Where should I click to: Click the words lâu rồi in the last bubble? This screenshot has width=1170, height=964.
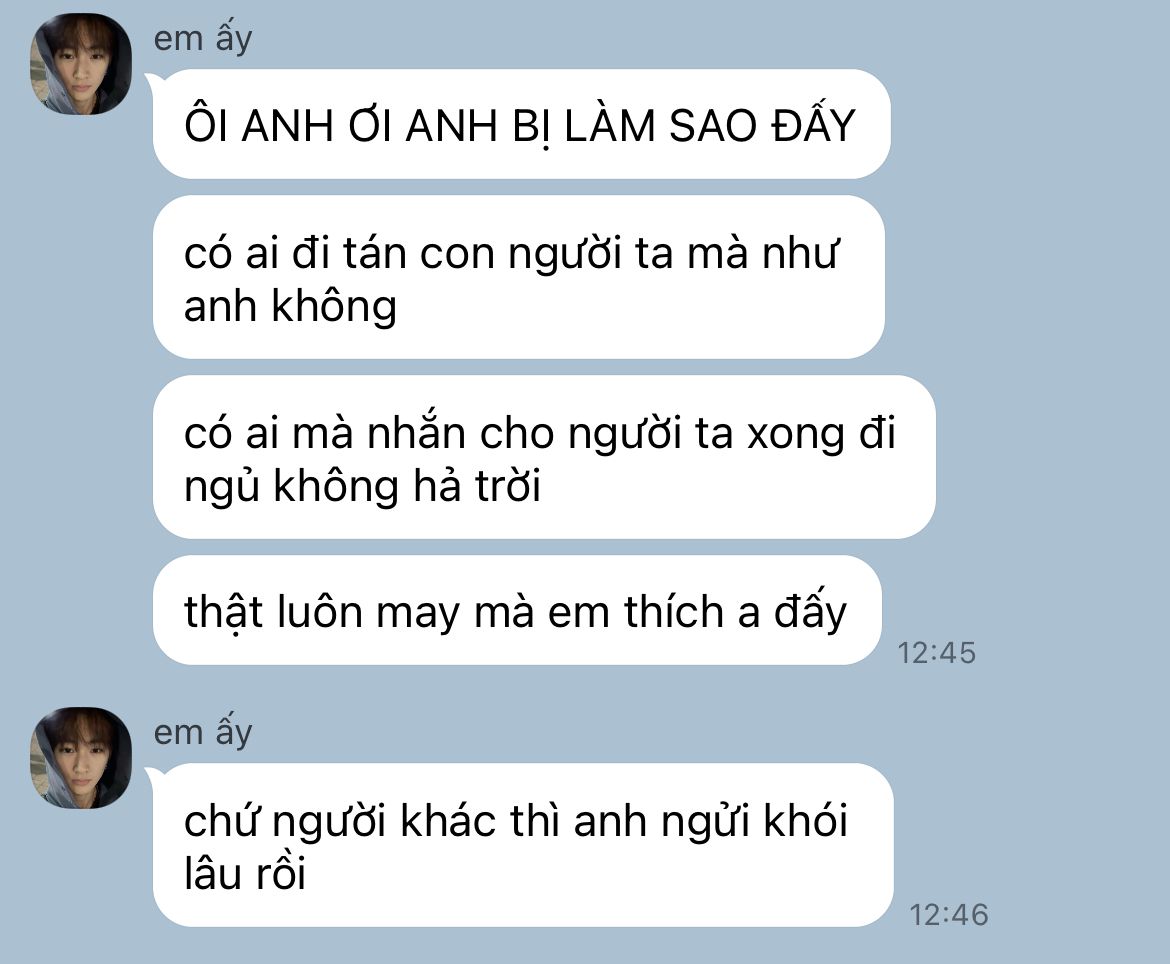[x=245, y=873]
